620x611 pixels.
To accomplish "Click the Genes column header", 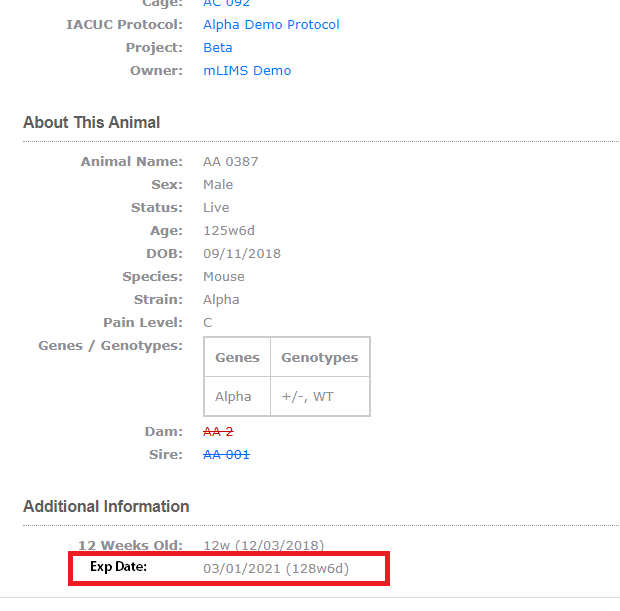I will tap(237, 358).
